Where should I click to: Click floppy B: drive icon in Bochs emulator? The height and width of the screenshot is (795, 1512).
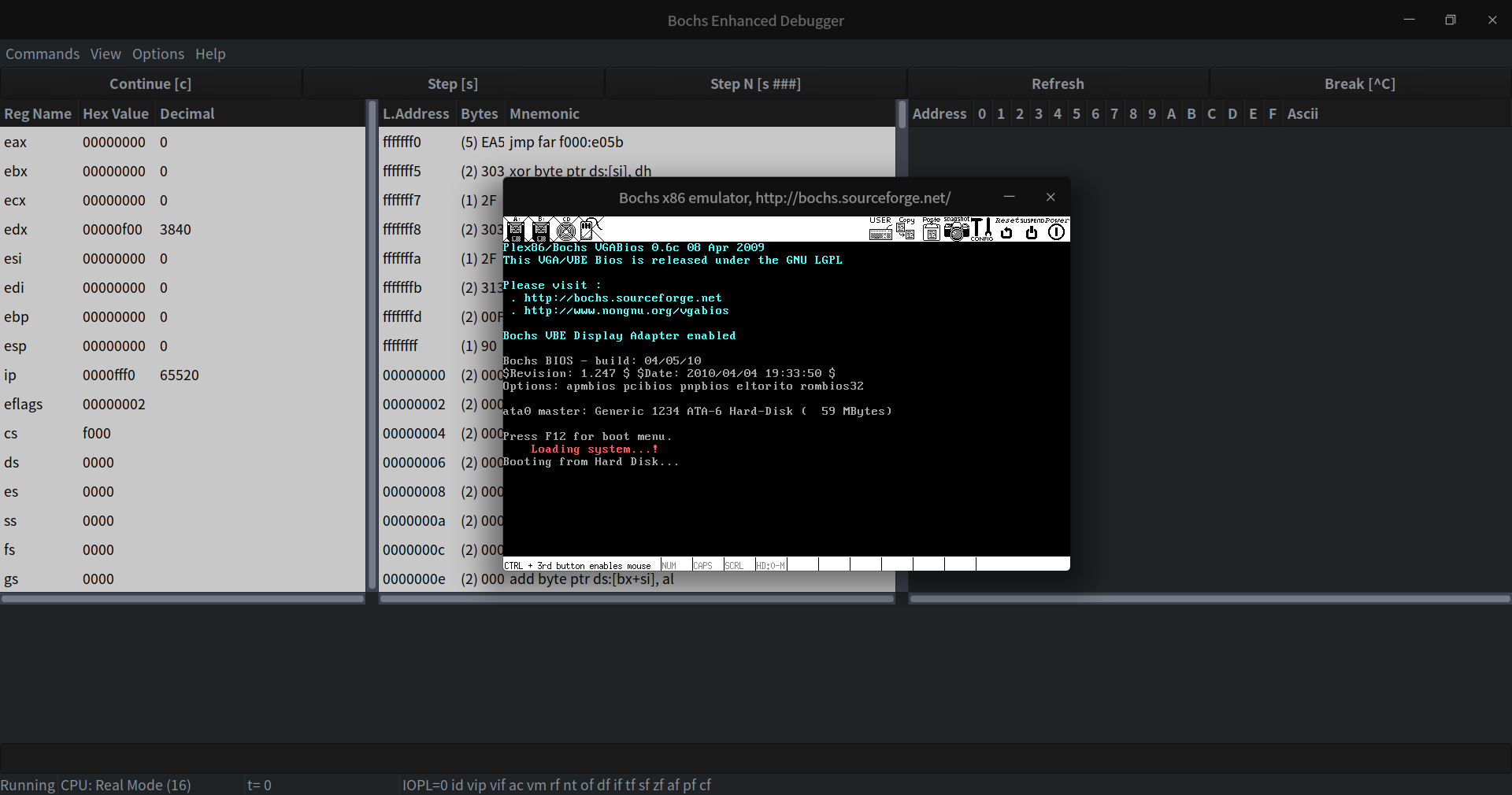tap(540, 229)
